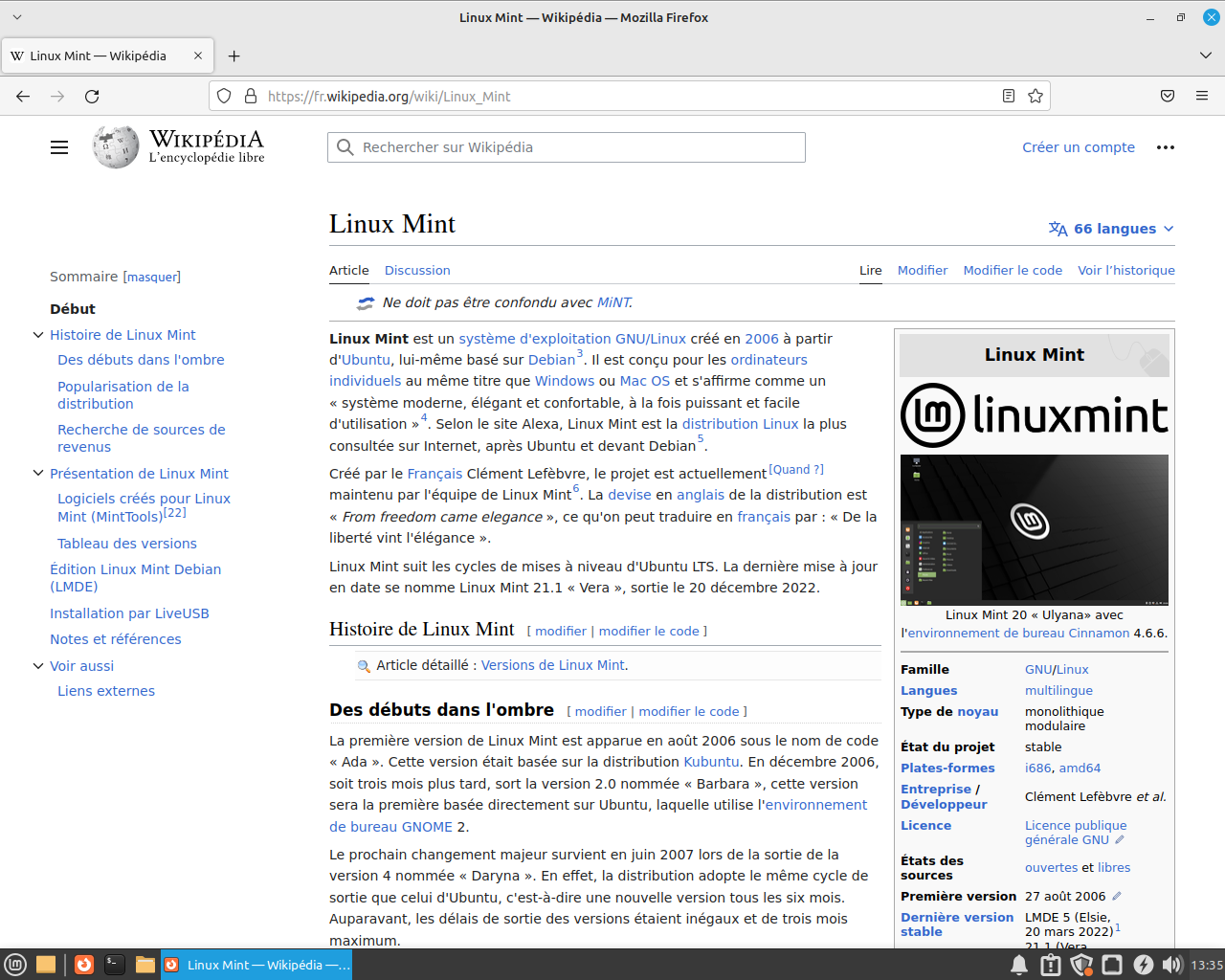This screenshot has width=1225, height=980.
Task: Click the URL address bar
Action: click(x=630, y=96)
